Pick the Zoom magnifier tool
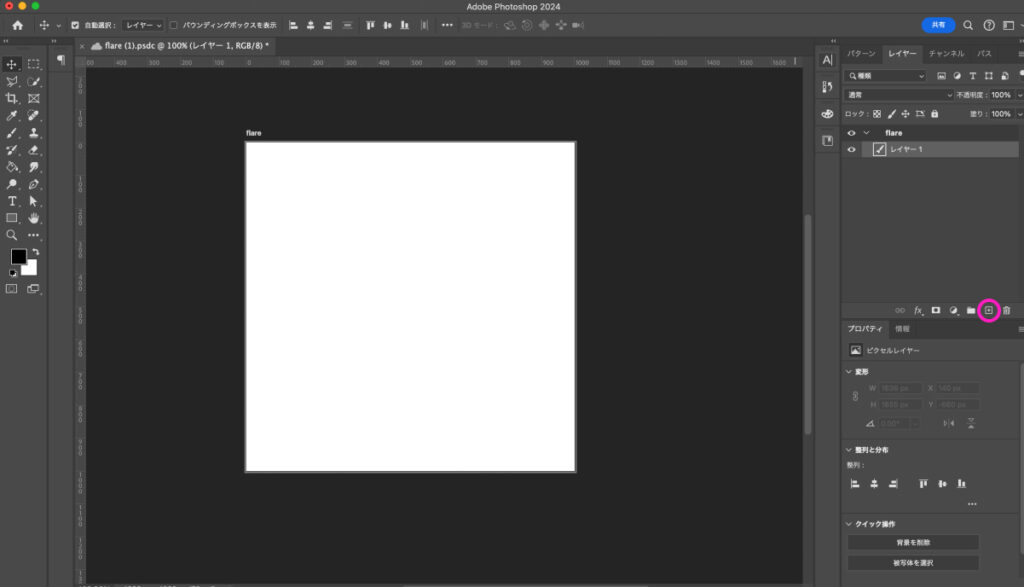Screen dimensions: 1024x587 [12, 235]
